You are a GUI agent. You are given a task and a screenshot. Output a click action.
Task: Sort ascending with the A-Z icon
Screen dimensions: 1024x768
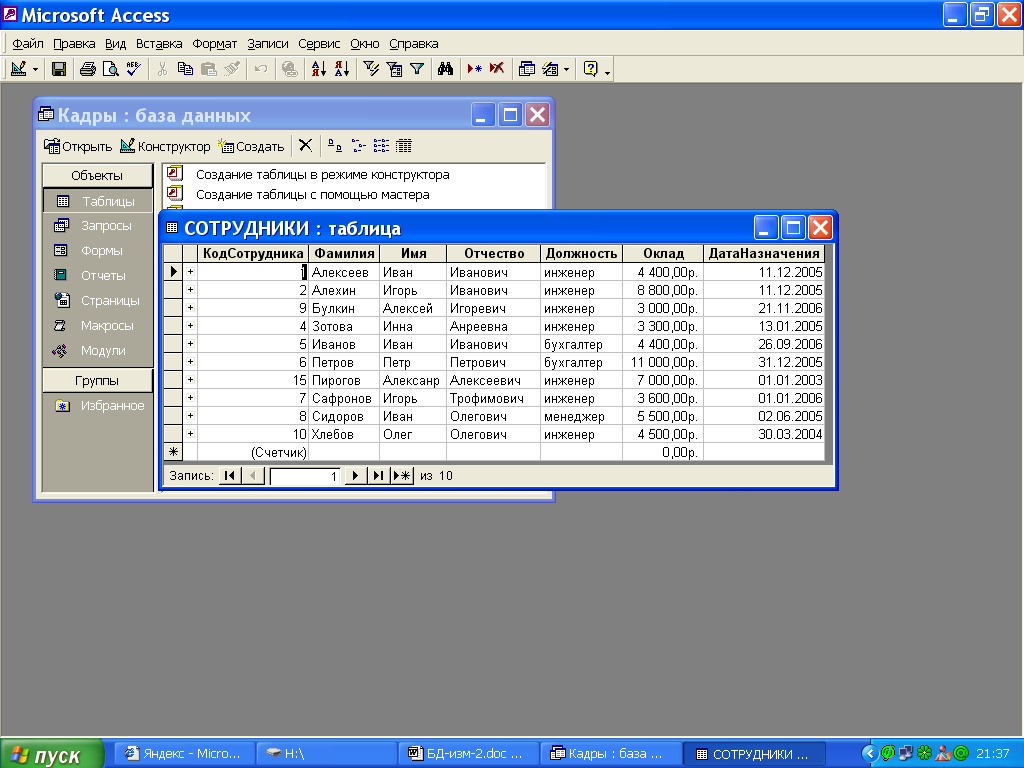tap(319, 69)
